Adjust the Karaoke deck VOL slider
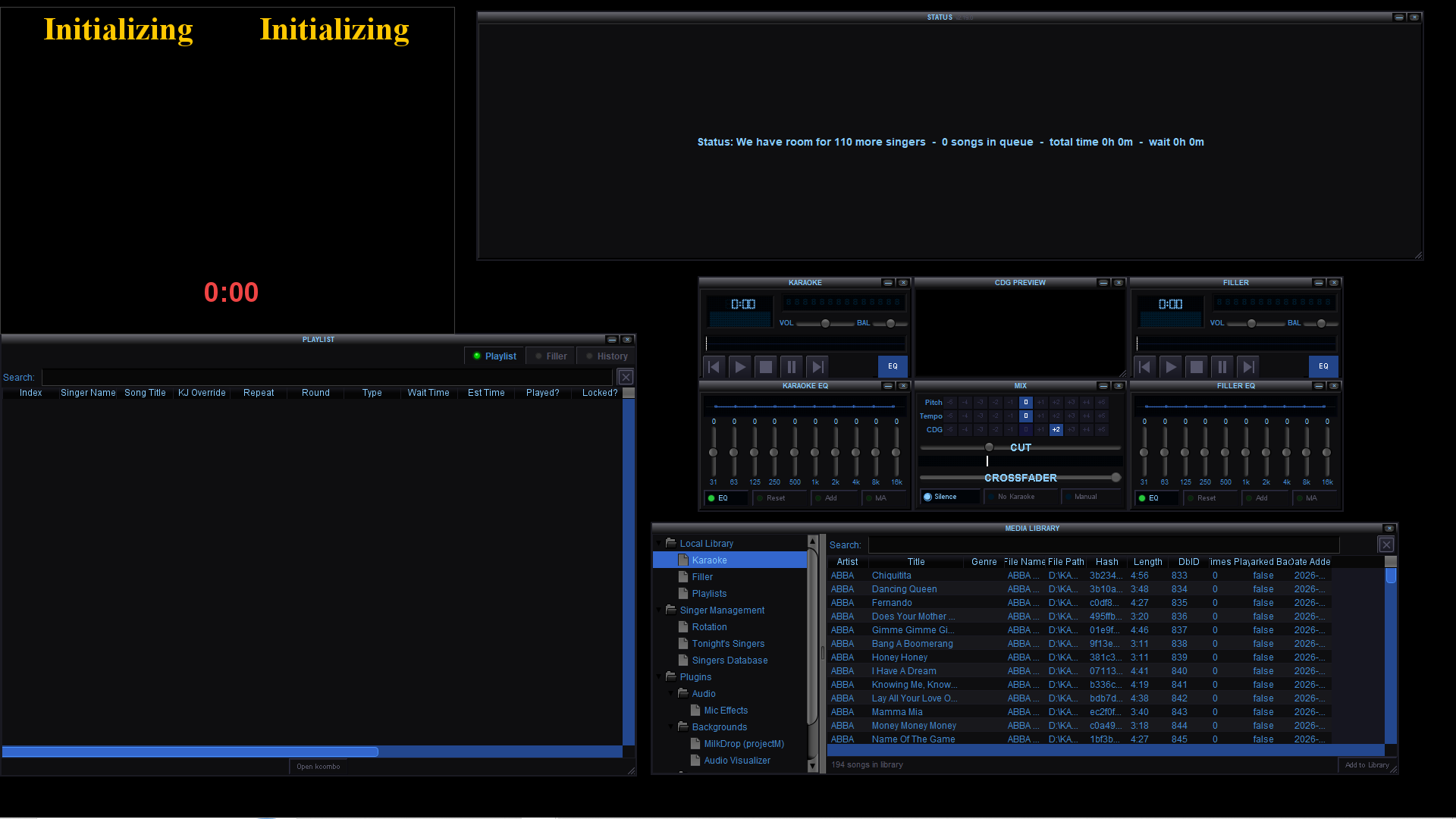The image size is (1456, 819). point(825,324)
